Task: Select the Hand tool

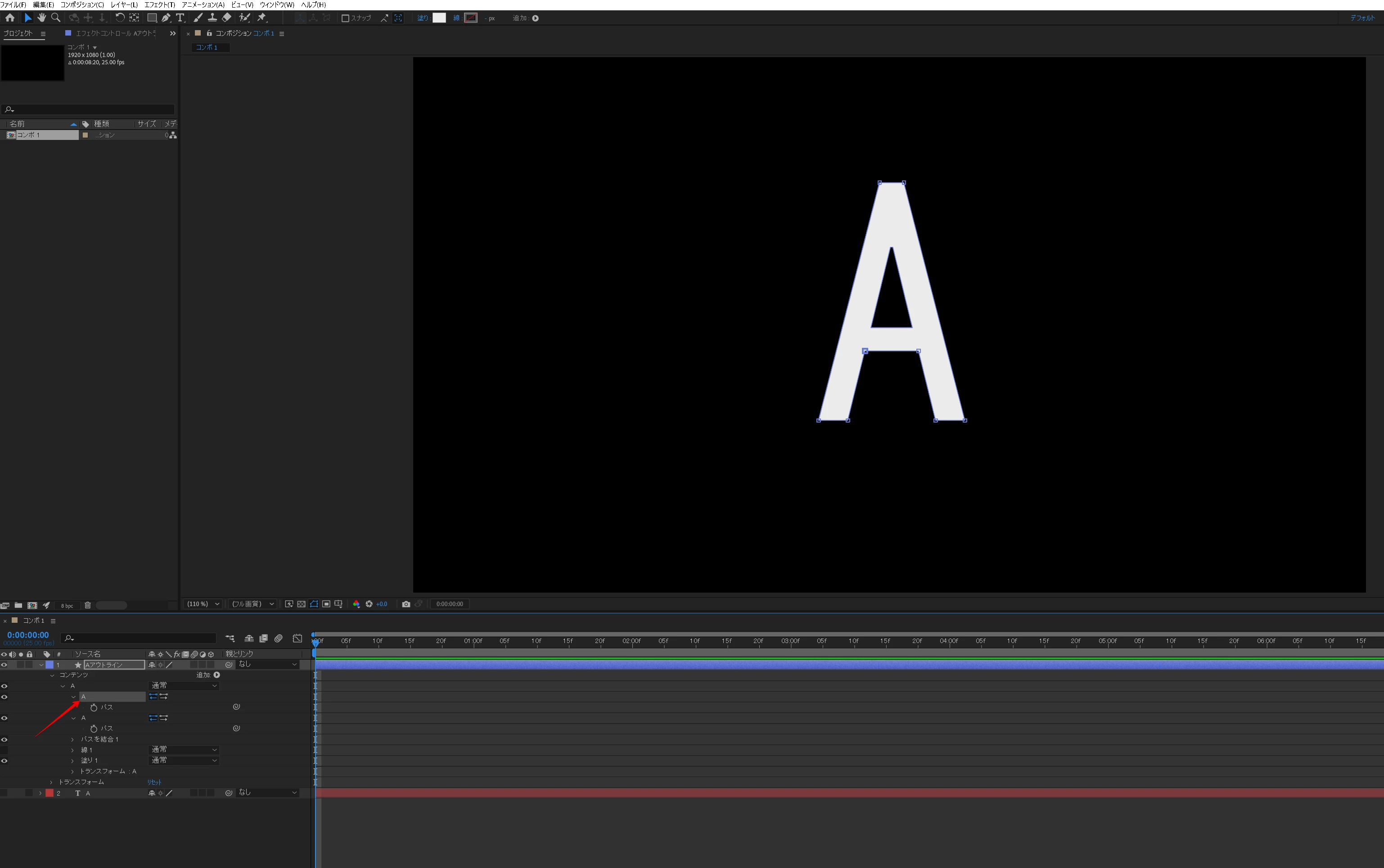Action: tap(41, 18)
